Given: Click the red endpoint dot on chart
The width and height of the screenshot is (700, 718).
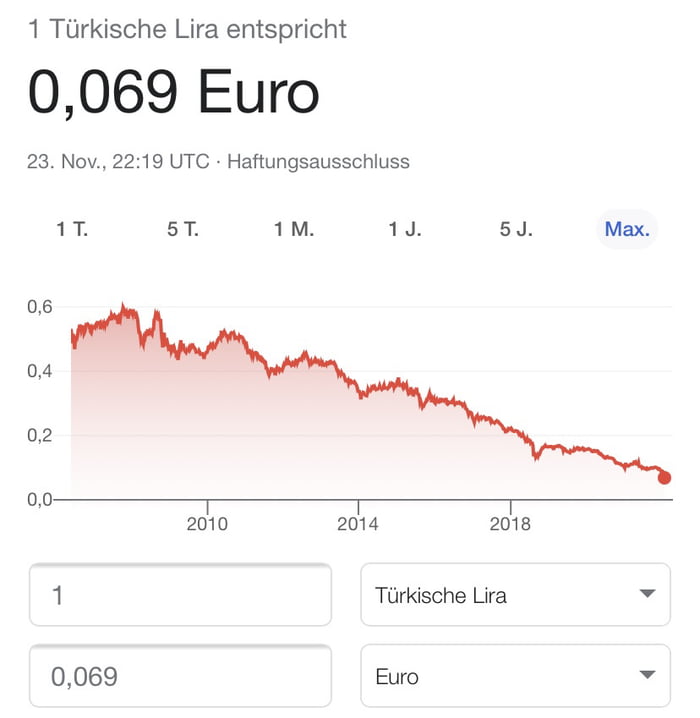Looking at the screenshot, I should click(x=664, y=477).
